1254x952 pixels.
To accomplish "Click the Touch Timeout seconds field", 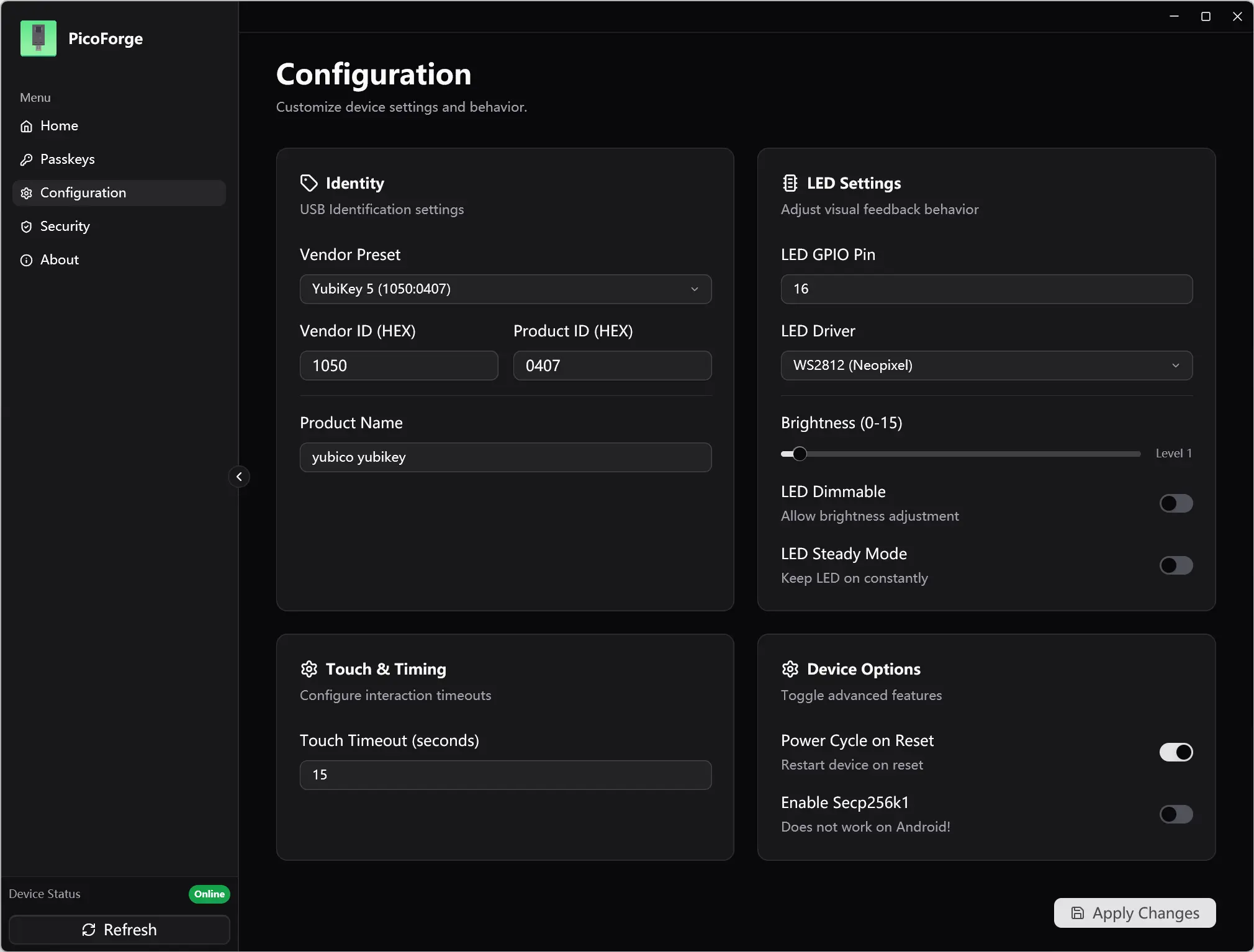I will 505,775.
